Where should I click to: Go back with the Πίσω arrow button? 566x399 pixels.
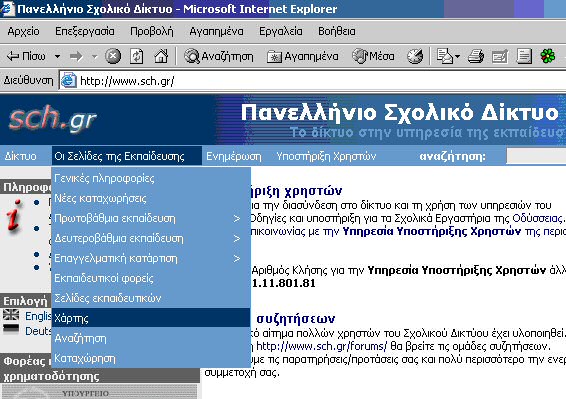[x=26, y=56]
